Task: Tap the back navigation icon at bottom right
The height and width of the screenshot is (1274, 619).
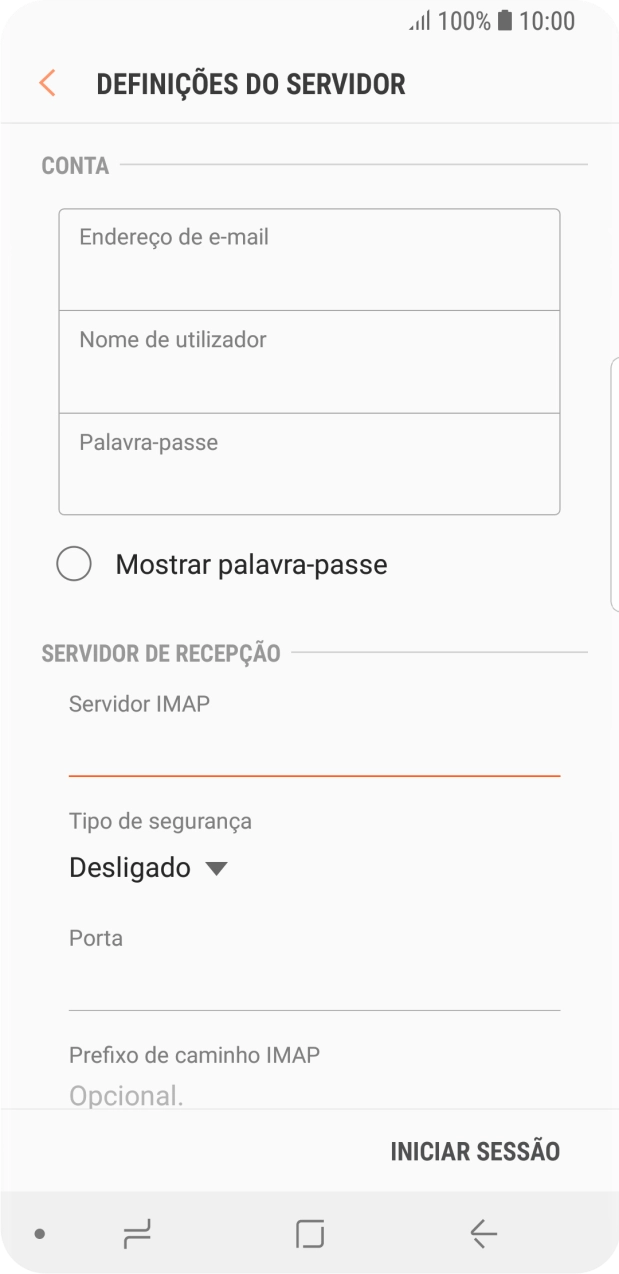Action: [482, 1234]
